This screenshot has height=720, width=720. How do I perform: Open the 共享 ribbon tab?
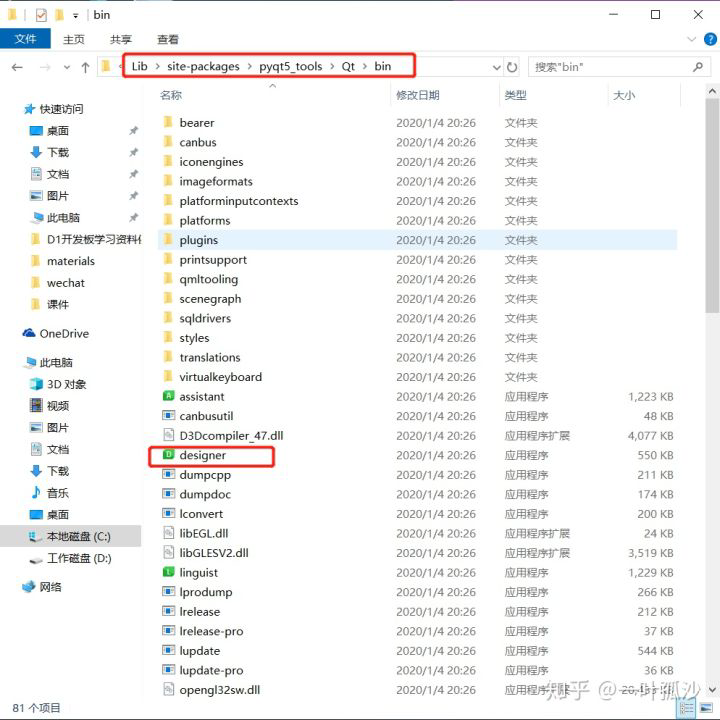pos(121,39)
